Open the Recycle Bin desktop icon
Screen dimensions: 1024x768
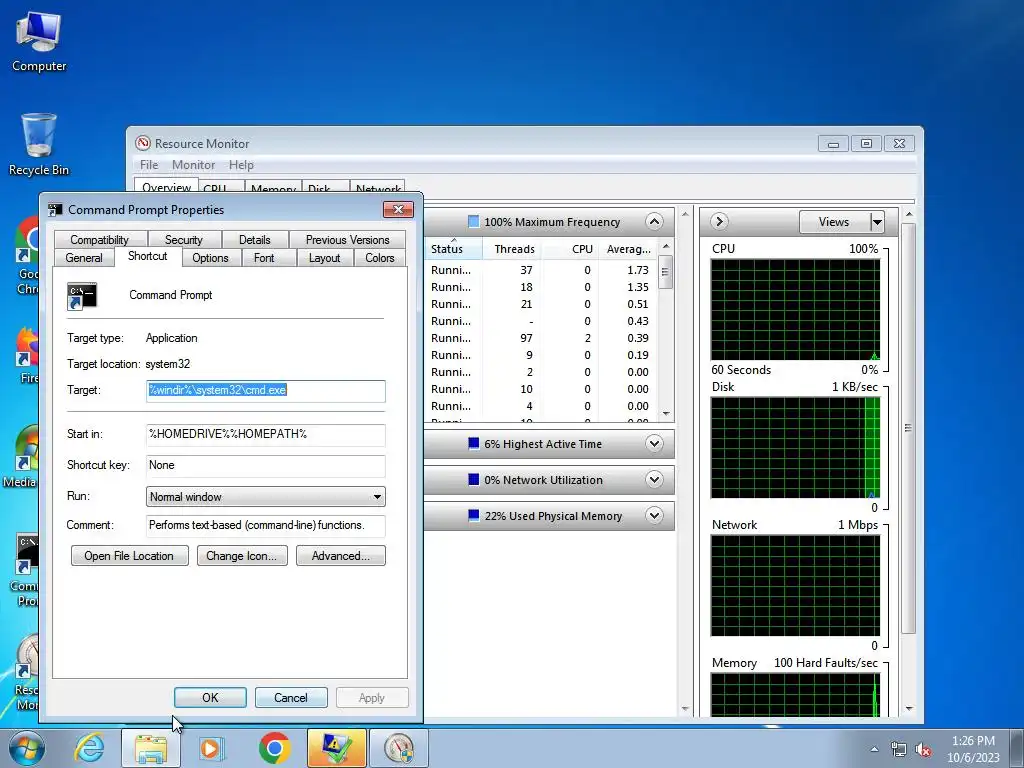[x=39, y=145]
